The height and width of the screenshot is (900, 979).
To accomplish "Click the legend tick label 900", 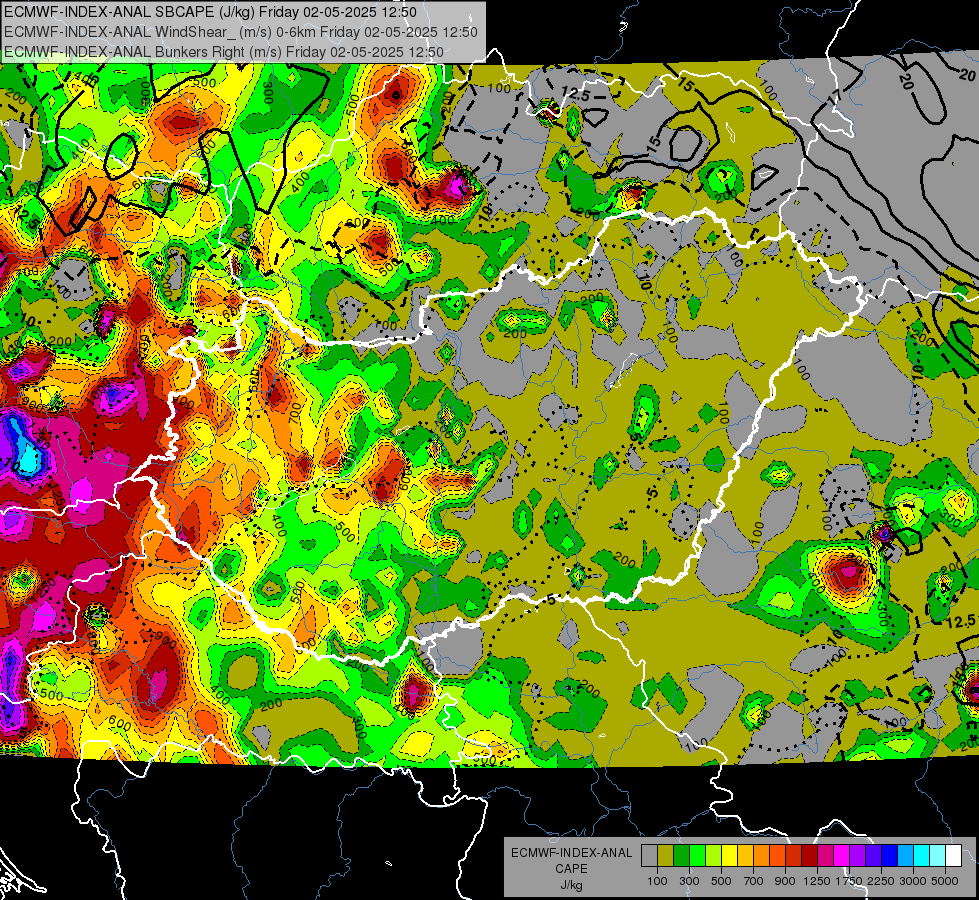I will pos(785,881).
